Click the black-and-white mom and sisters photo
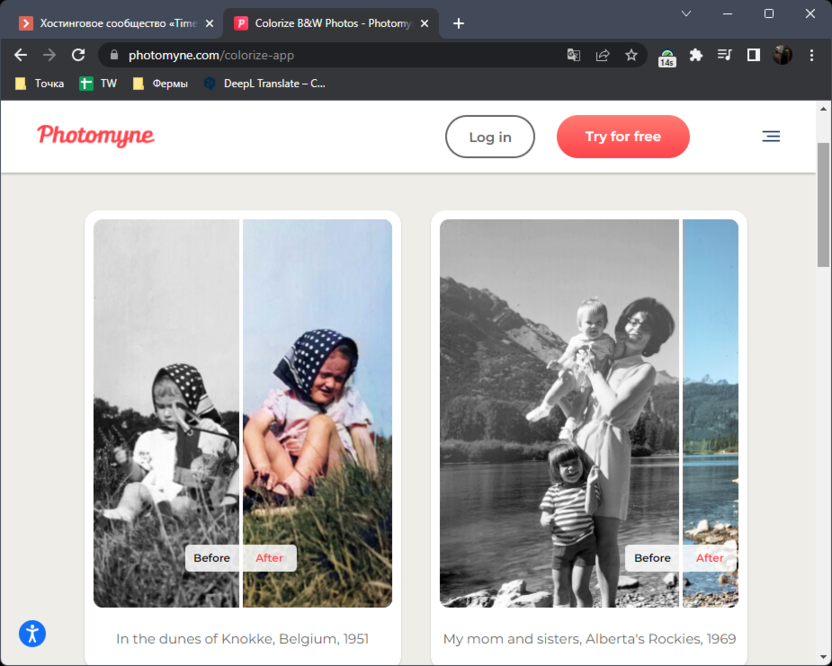The image size is (832, 666). 559,413
